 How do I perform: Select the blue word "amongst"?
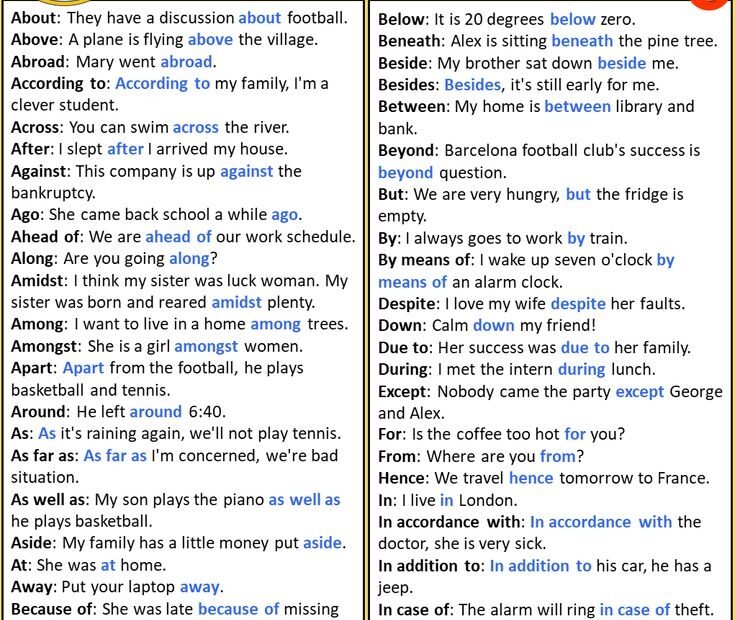pos(206,346)
